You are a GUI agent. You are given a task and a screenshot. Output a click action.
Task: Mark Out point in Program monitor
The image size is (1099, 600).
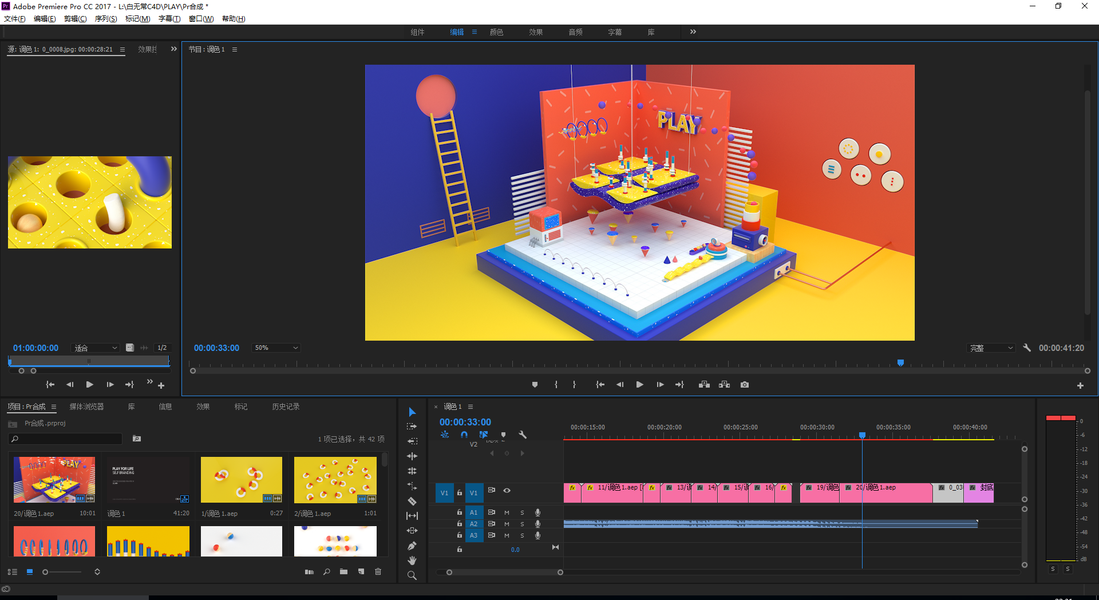click(x=574, y=384)
